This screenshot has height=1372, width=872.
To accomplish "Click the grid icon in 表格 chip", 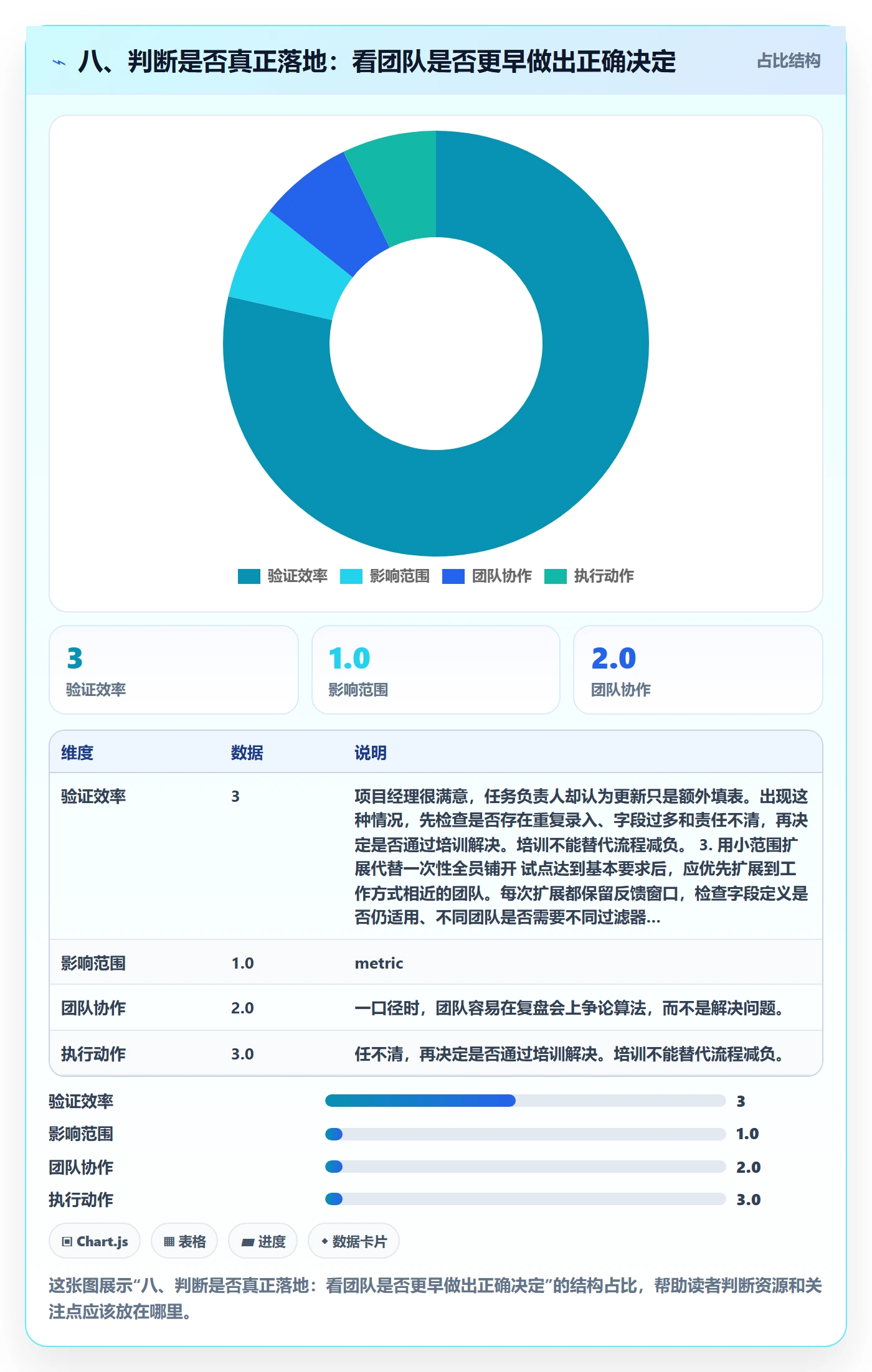I will click(x=169, y=1242).
